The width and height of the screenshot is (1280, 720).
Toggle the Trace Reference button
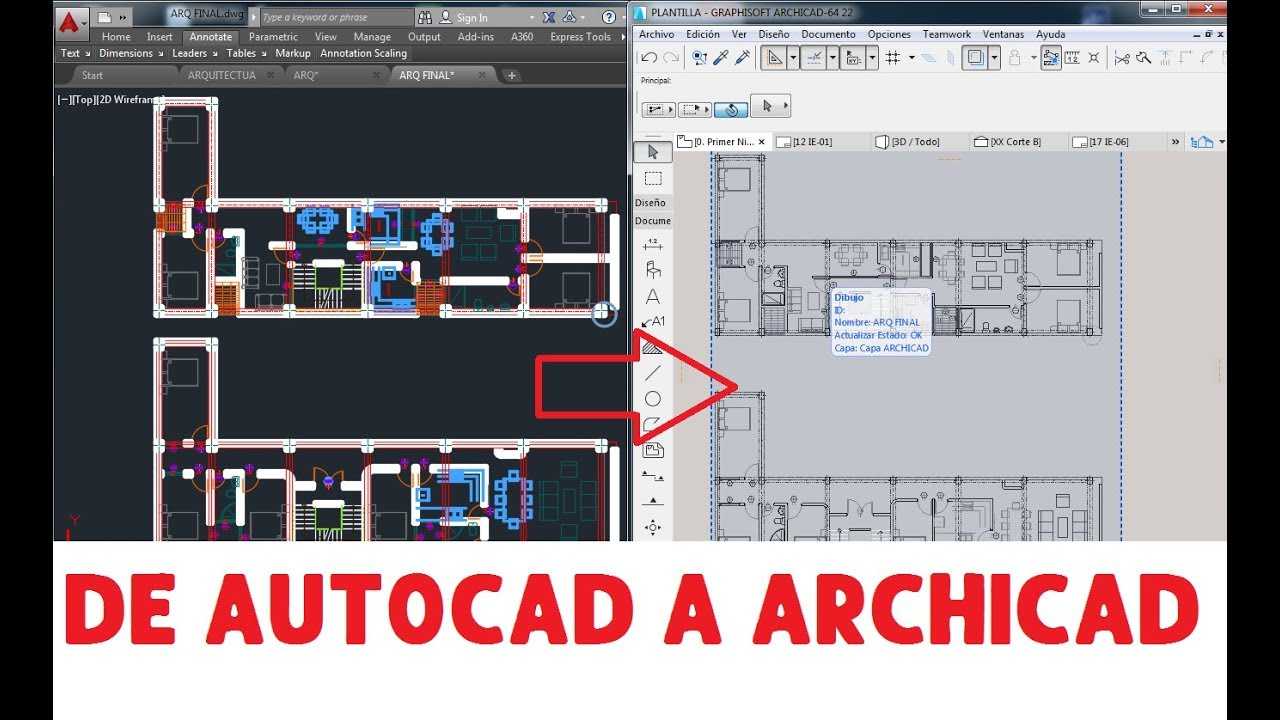tap(975, 58)
